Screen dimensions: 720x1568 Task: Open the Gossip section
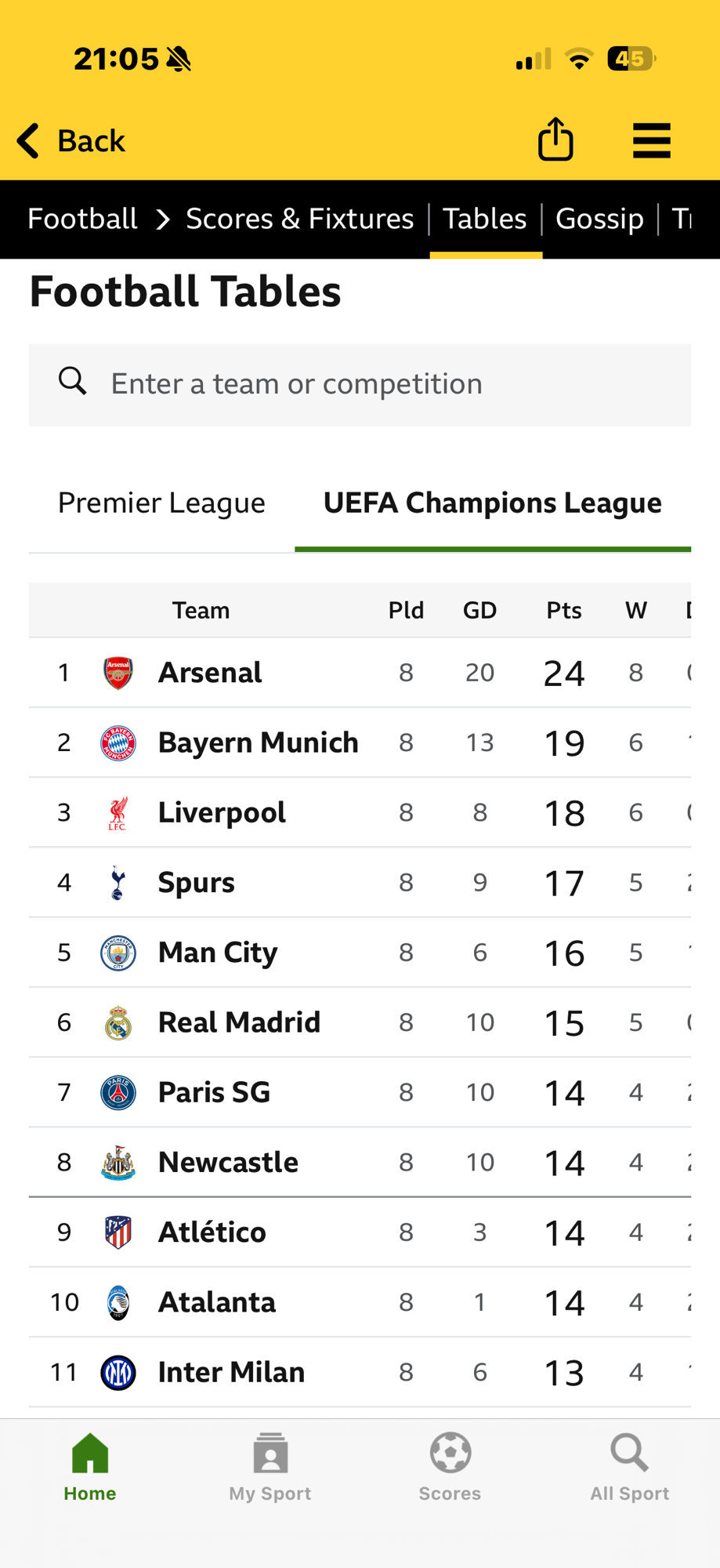[599, 219]
